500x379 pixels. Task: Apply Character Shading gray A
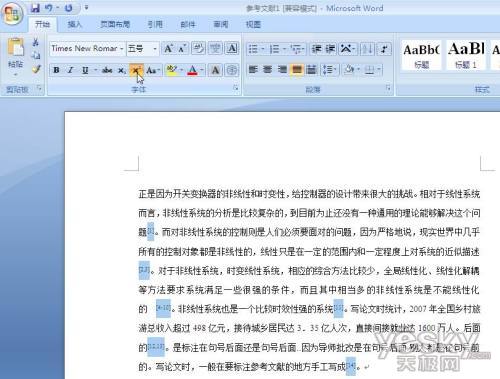pos(215,70)
